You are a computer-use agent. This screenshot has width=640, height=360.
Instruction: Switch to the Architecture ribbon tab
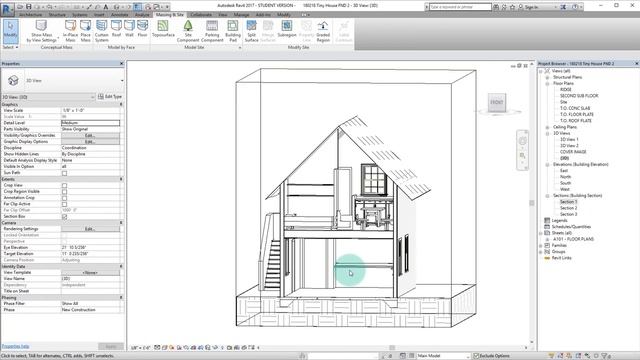coord(31,15)
